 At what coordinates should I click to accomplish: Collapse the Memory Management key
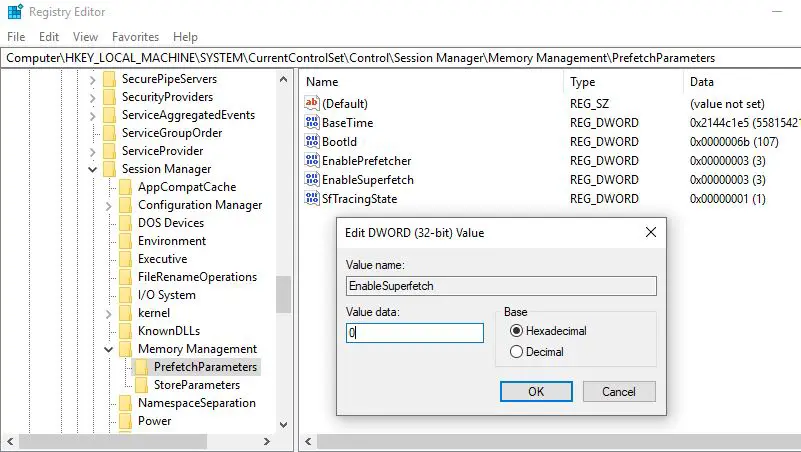click(x=108, y=349)
